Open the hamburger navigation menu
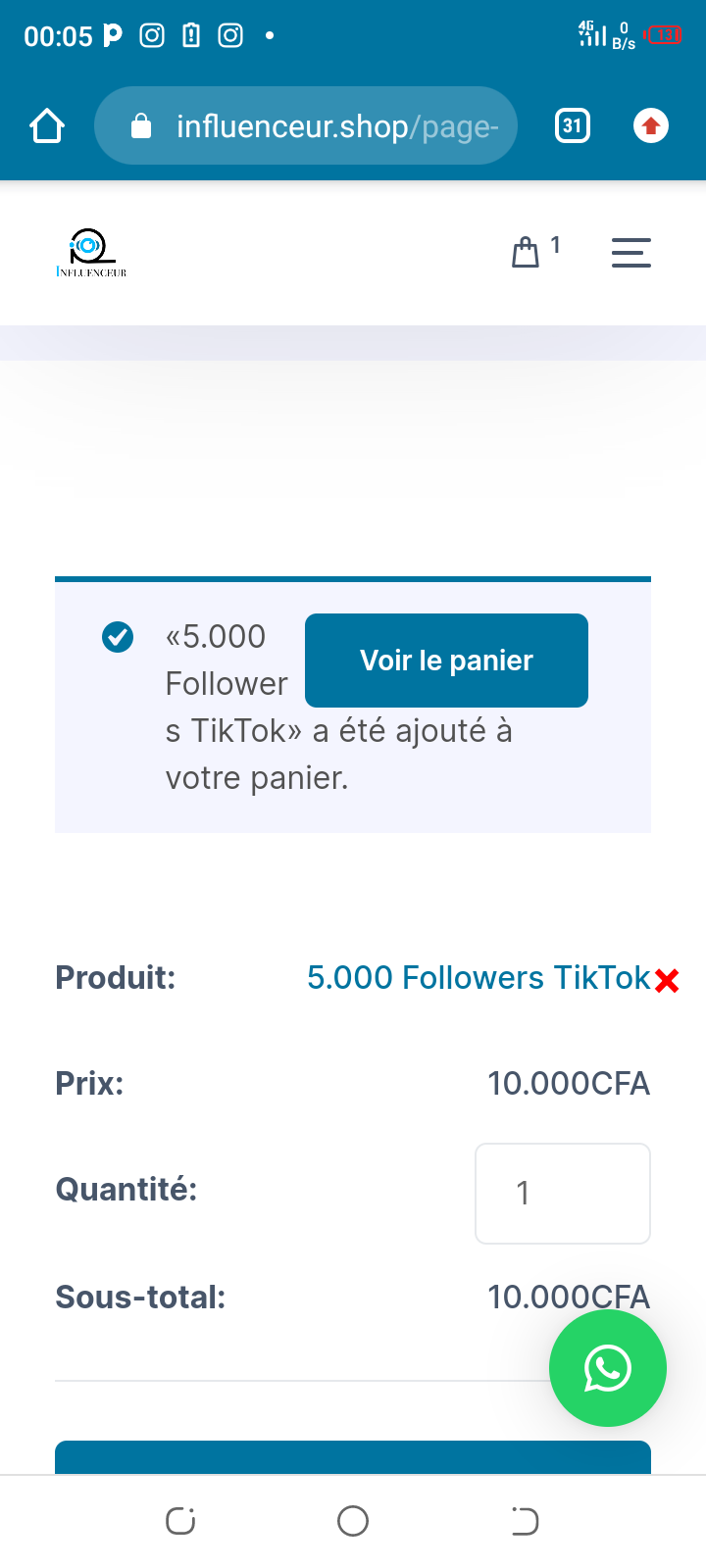 [630, 253]
